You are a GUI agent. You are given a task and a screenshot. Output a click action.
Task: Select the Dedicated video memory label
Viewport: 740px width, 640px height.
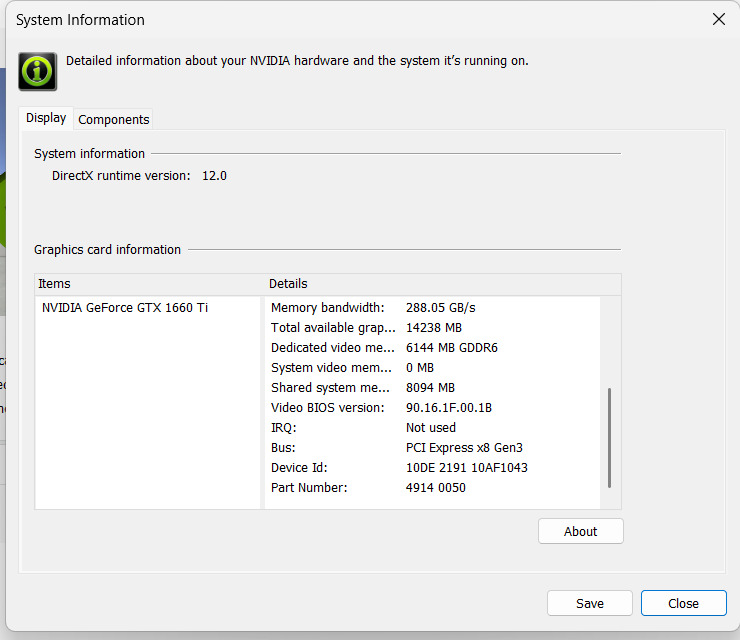click(332, 348)
